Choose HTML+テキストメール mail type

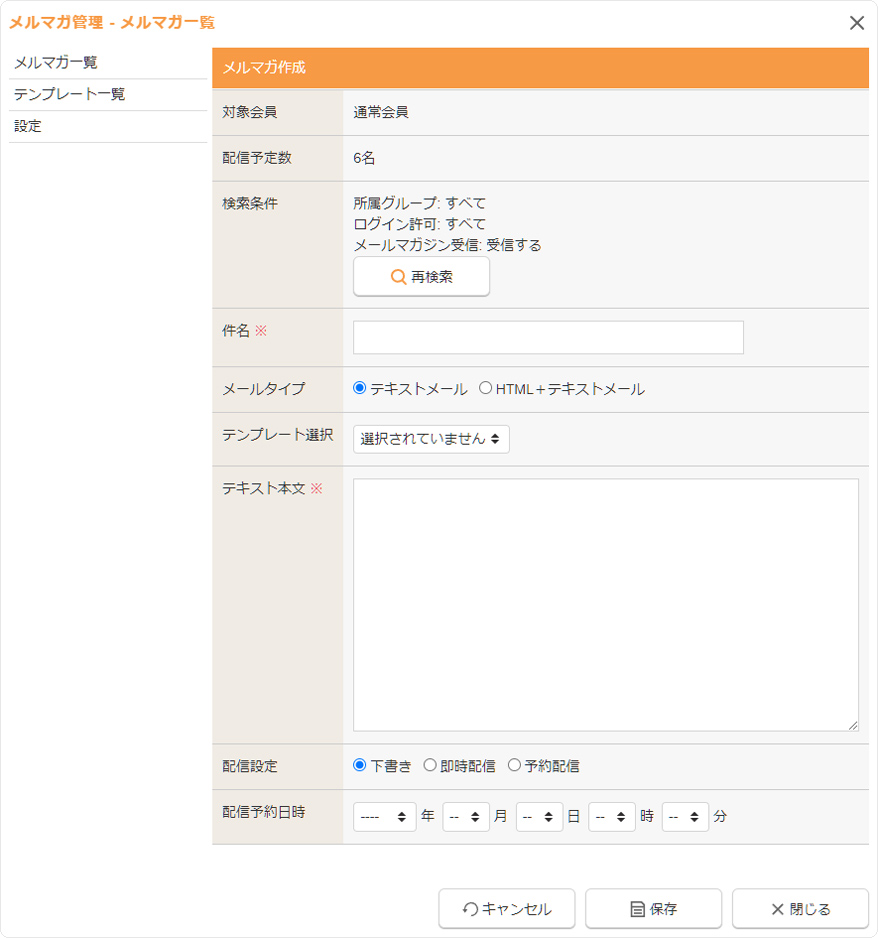coord(486,389)
